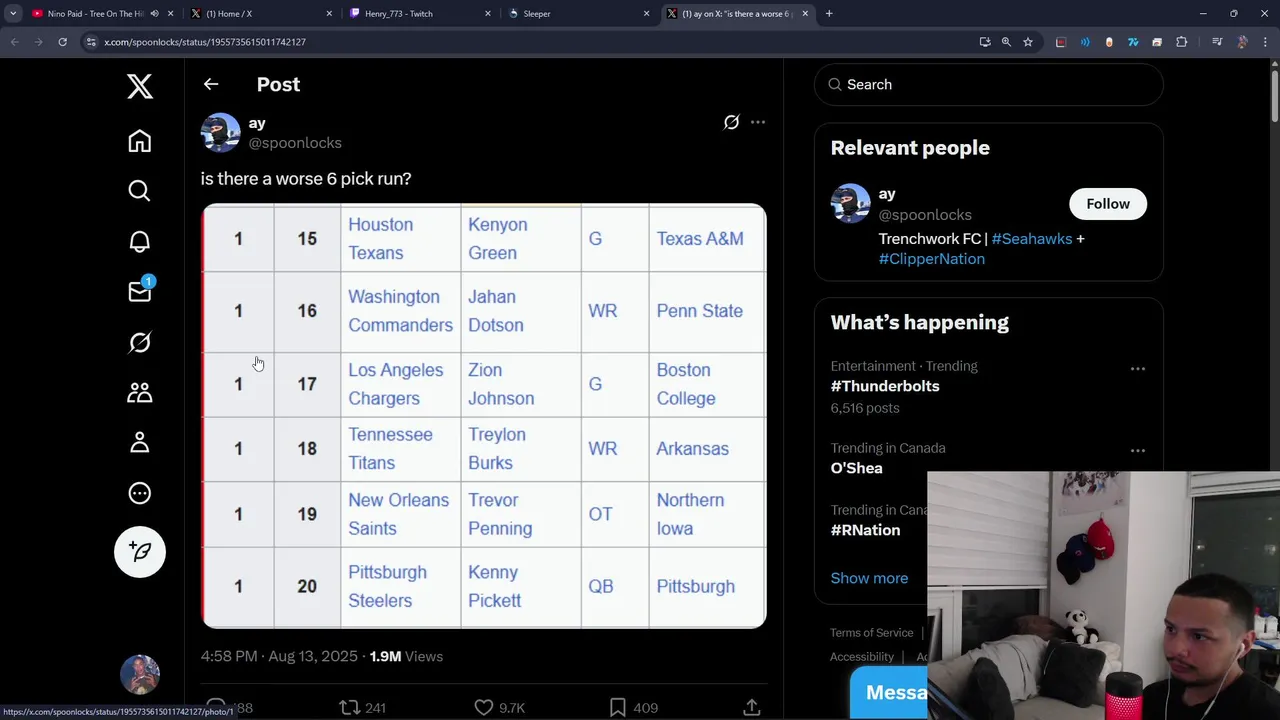Open Terms of Service footer link

coord(872,633)
